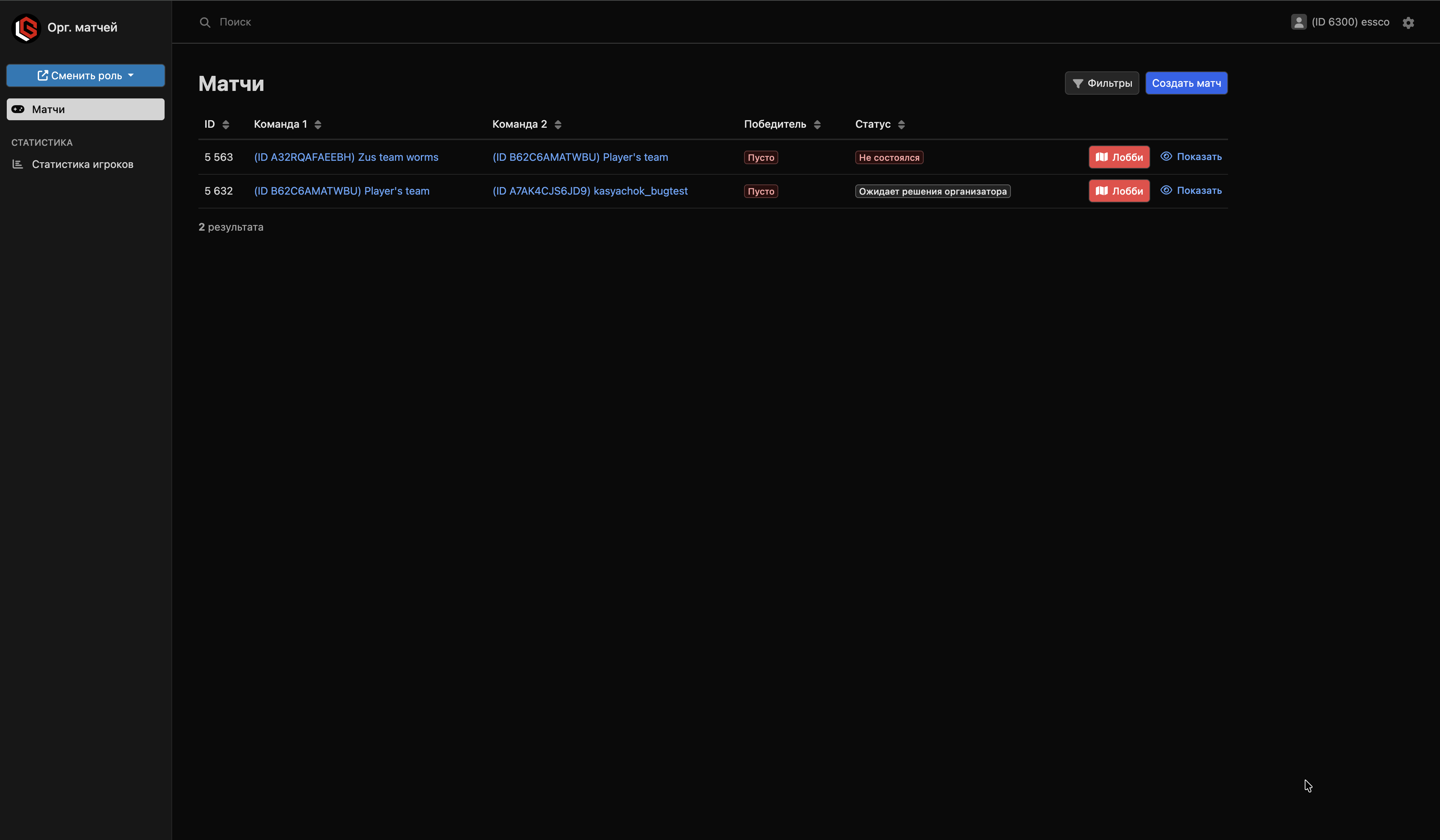
Task: Expand the Сменить роль dropdown
Action: coord(86,76)
